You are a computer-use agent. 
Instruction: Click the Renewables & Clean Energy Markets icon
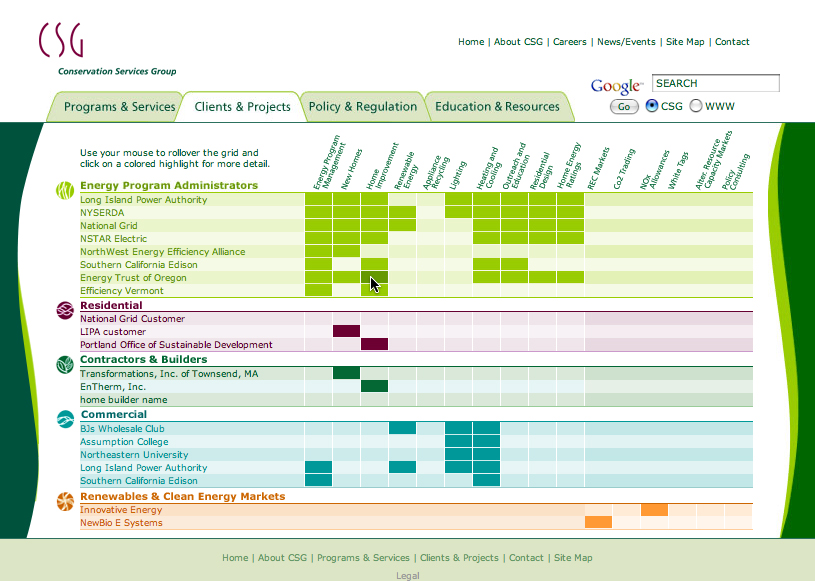[65, 501]
